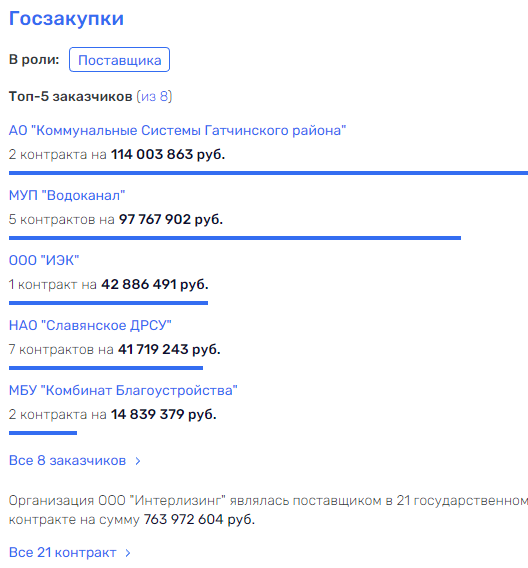Open АО "Коммунальные Системы Гатчинского района" link

coord(177,130)
